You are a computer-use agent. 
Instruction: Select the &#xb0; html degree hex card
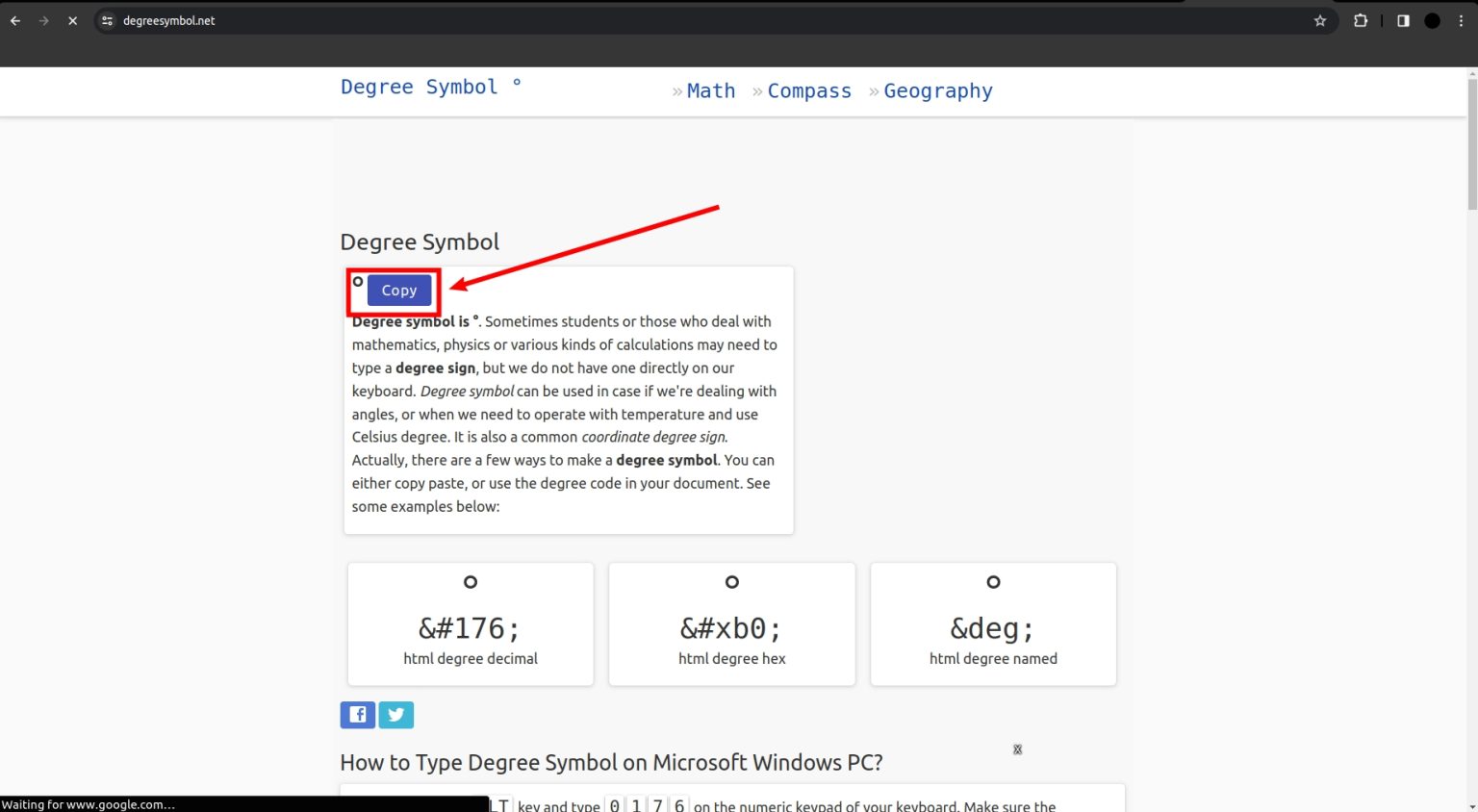point(732,624)
